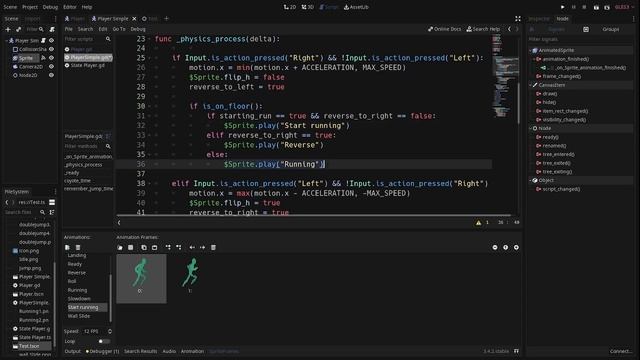The width and height of the screenshot is (640, 360).
Task: Open the GLES3 renderer dropdown
Action: (x=624, y=7)
